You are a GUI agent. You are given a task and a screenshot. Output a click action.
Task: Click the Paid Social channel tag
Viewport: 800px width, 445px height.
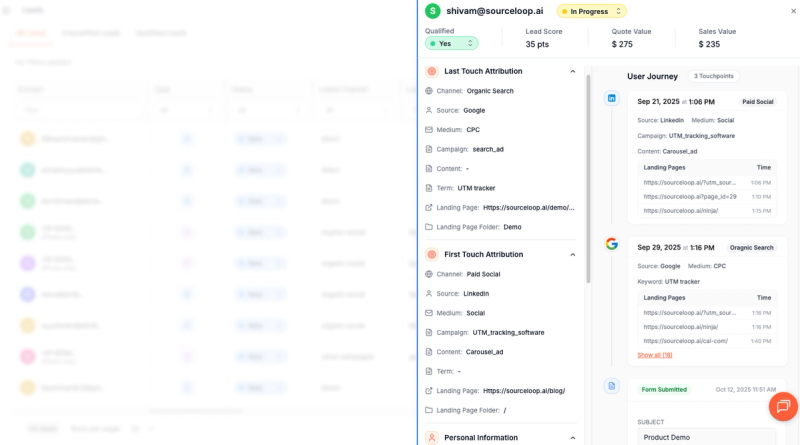pos(758,102)
